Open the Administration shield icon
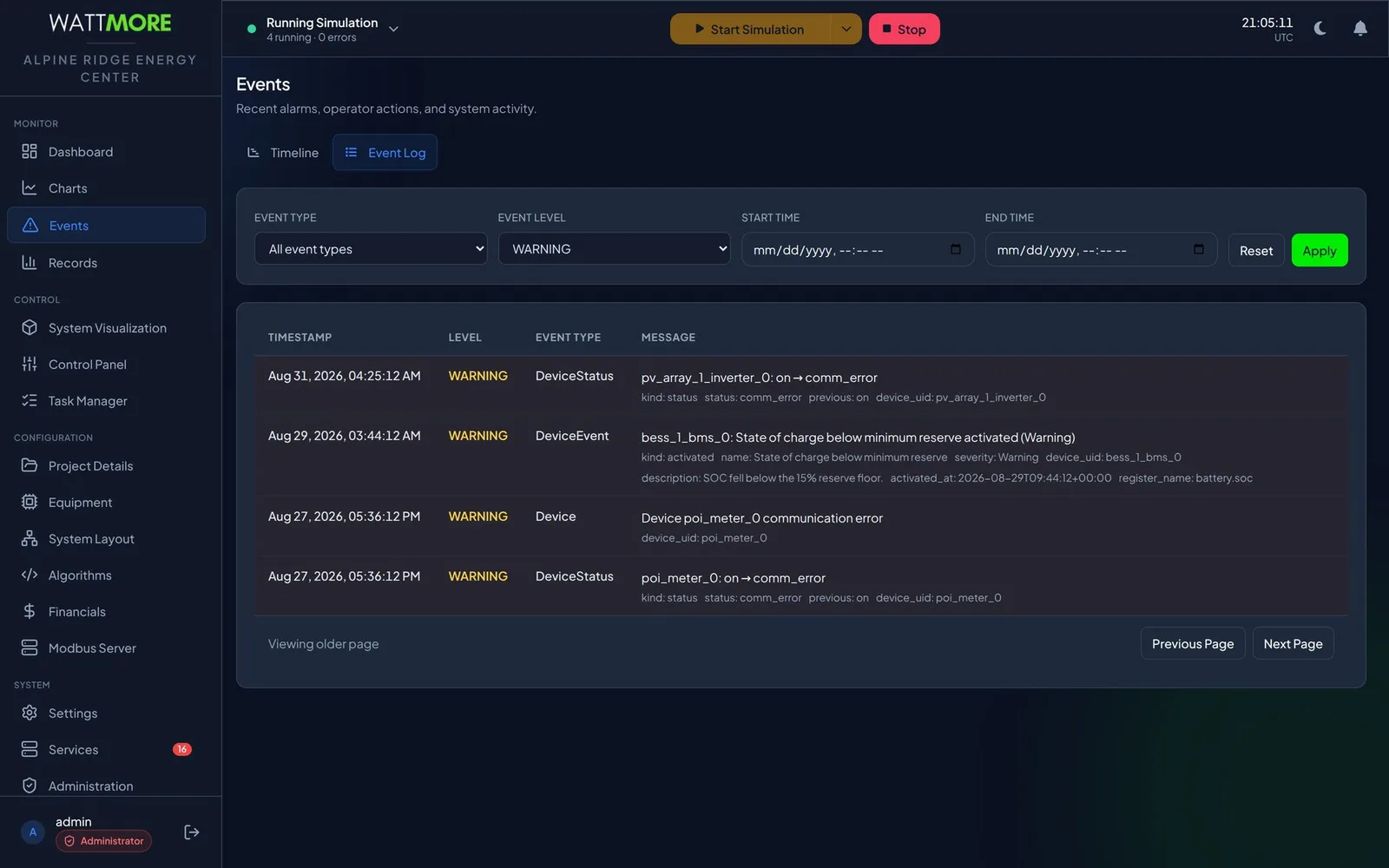 pos(30,786)
